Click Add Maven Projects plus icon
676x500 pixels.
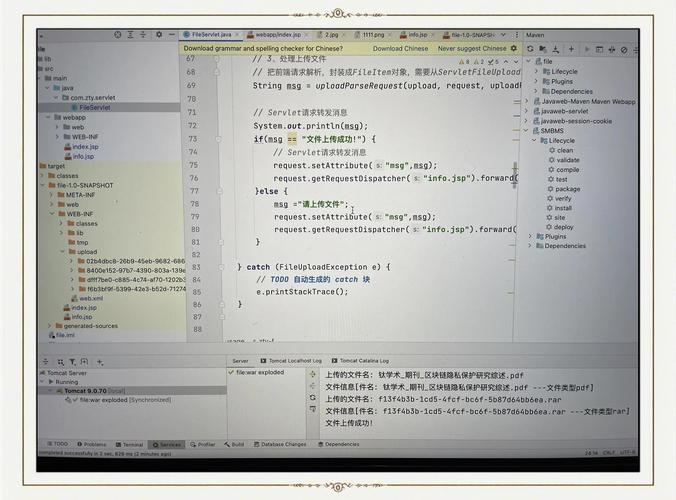pos(571,49)
